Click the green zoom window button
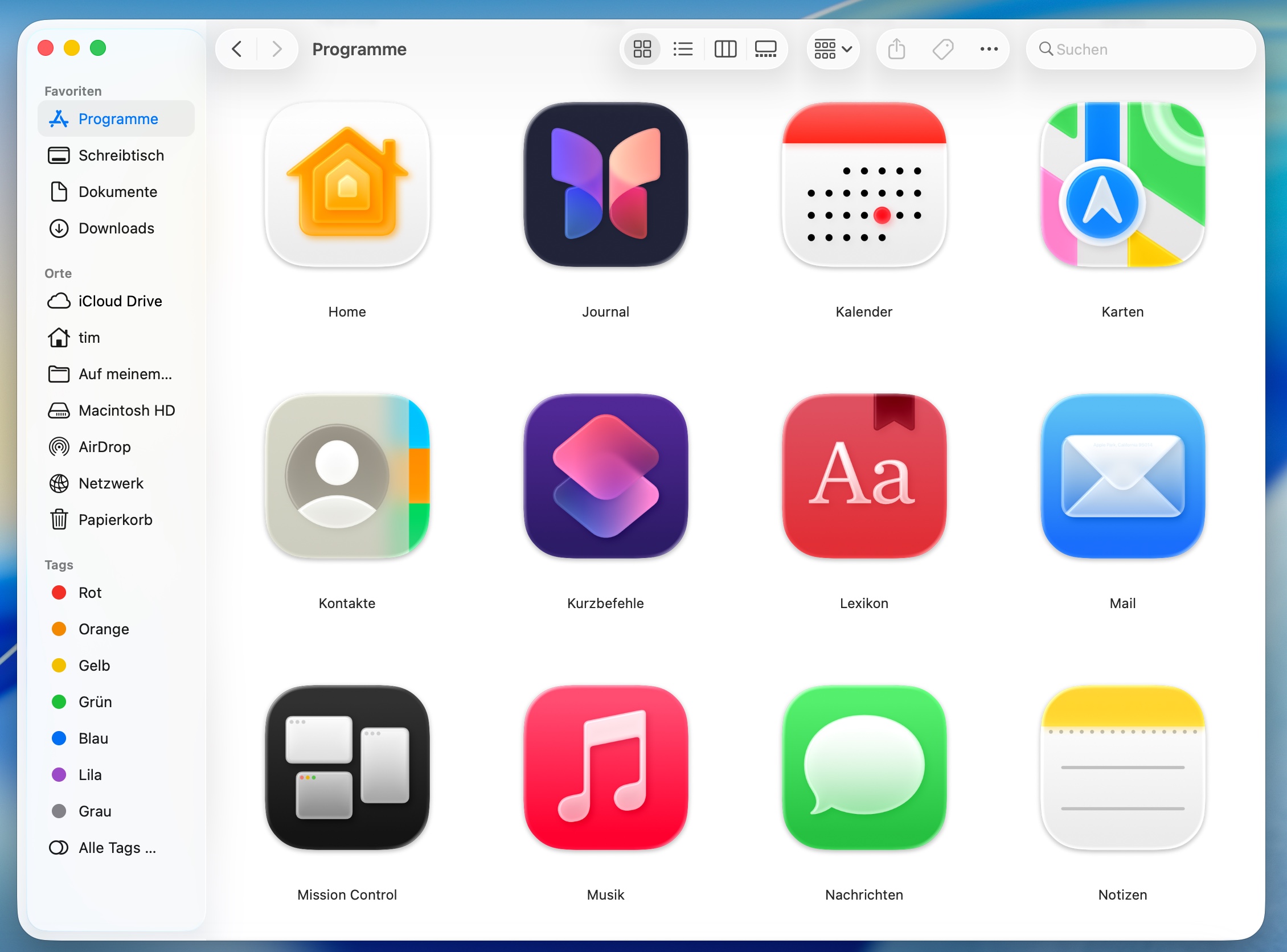This screenshot has height=952, width=1287. coord(98,48)
